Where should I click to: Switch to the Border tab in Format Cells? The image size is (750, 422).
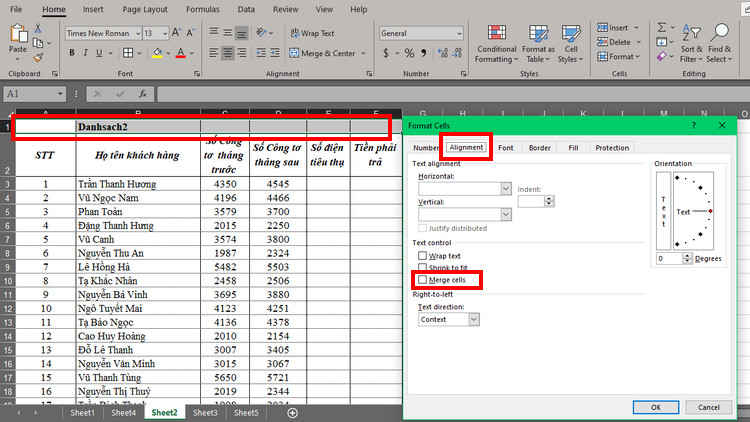[540, 148]
